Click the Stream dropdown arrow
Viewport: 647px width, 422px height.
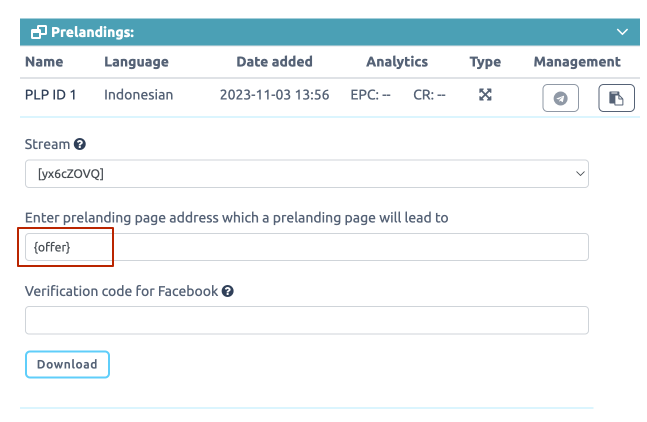pos(580,174)
